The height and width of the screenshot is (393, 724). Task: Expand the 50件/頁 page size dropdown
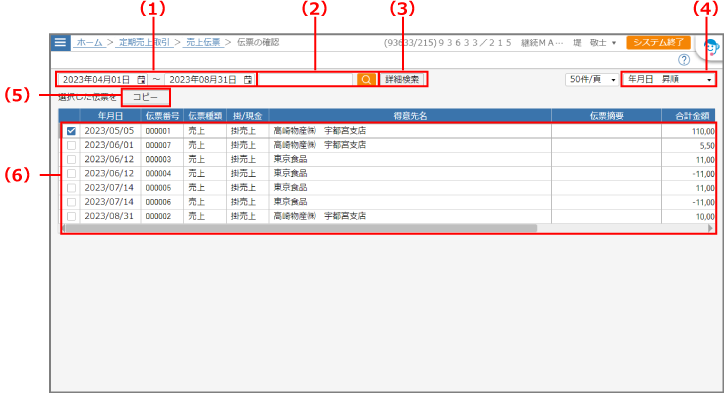(x=592, y=79)
